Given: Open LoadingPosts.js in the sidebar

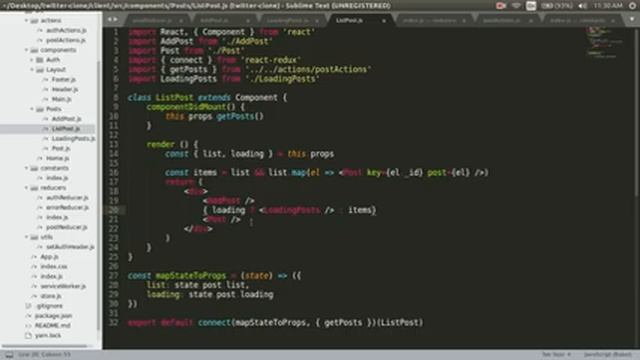Looking at the screenshot, I should (73, 138).
